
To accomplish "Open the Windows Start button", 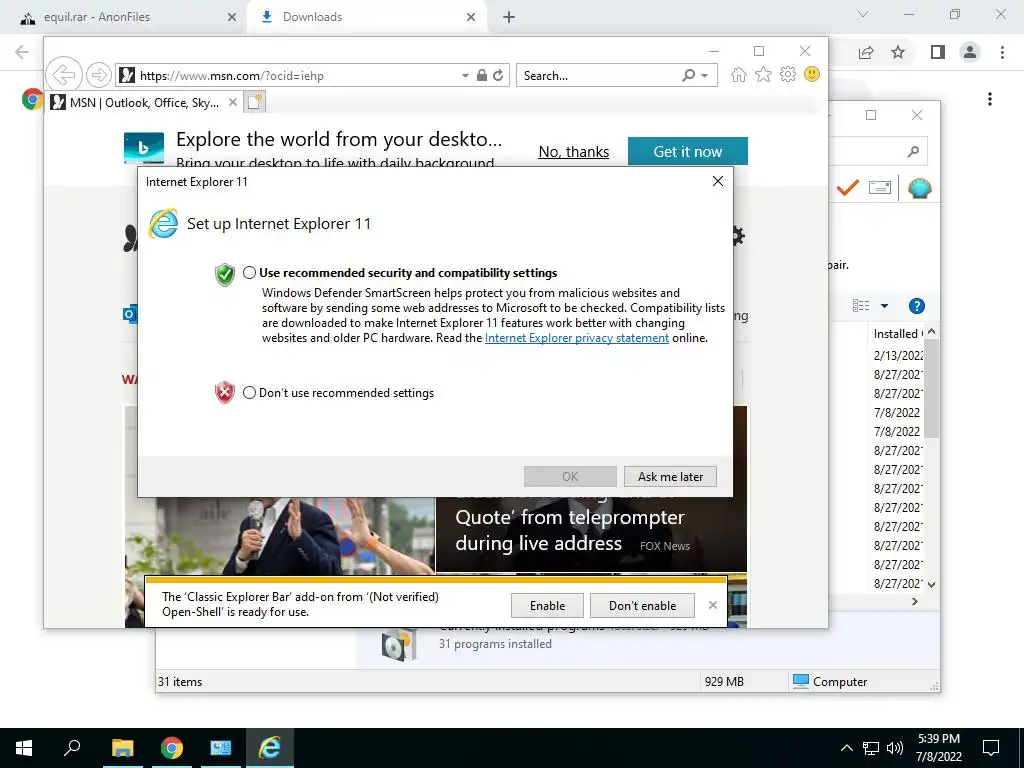I will pyautogui.click(x=24, y=748).
